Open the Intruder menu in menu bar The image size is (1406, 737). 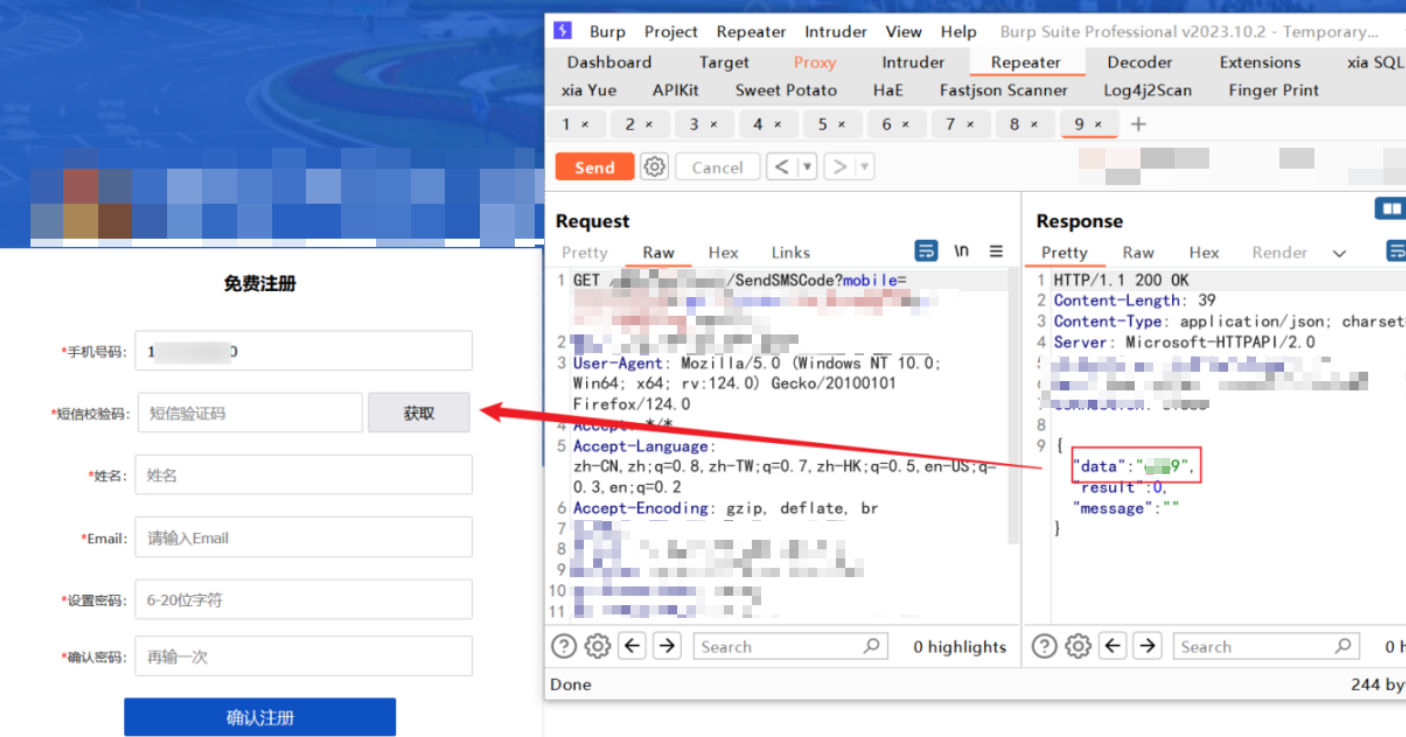(835, 32)
